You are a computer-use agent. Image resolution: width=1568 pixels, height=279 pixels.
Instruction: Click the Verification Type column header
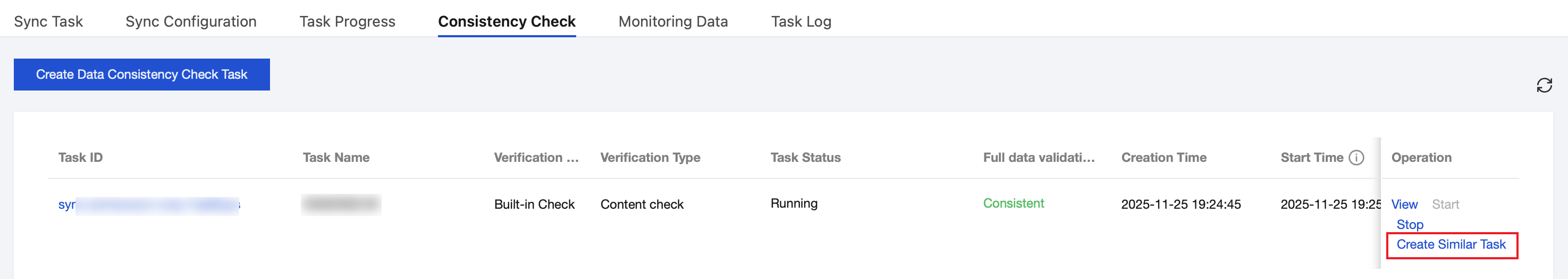[650, 158]
